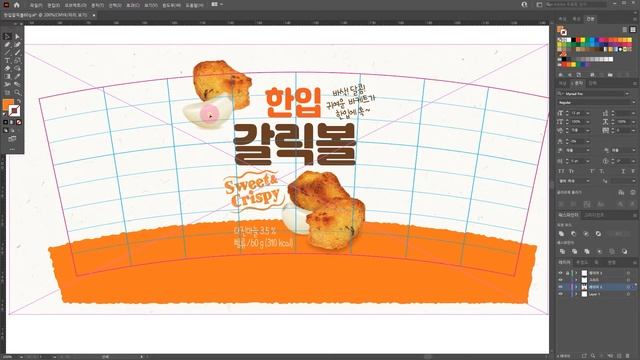Viewport: 640px width, 360px height.
Task: Expand Layer 1 contents arrow
Action: pyautogui.click(x=576, y=294)
